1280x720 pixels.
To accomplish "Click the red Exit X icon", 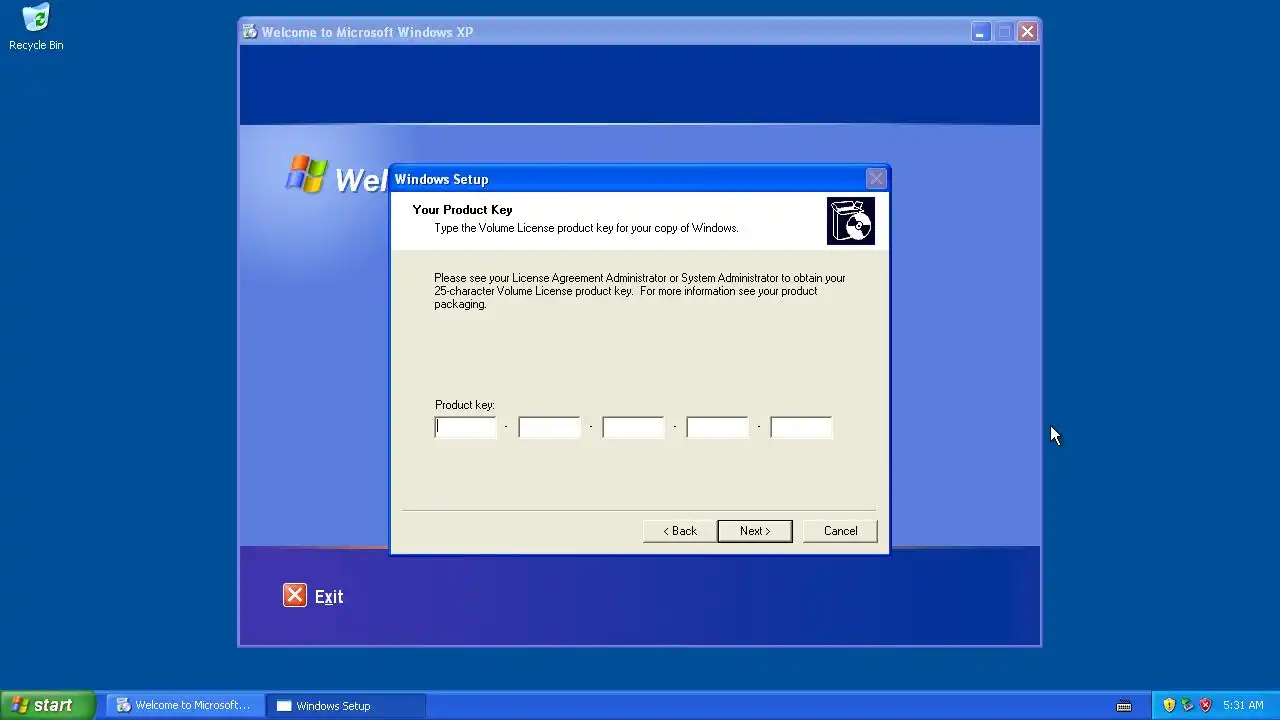I will coord(294,596).
